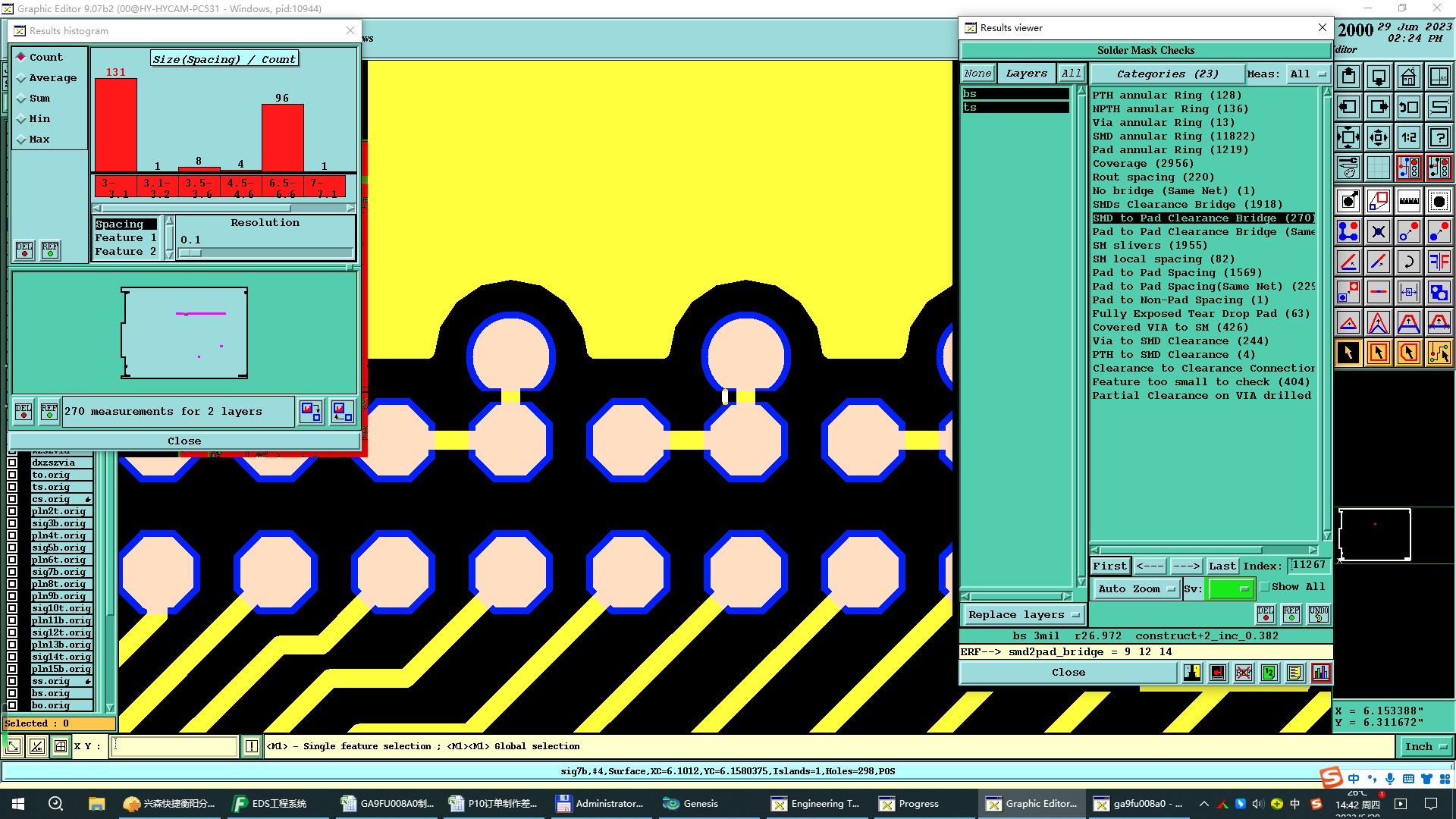
Task: Open the histogram icon in Results viewer
Action: 1320,673
